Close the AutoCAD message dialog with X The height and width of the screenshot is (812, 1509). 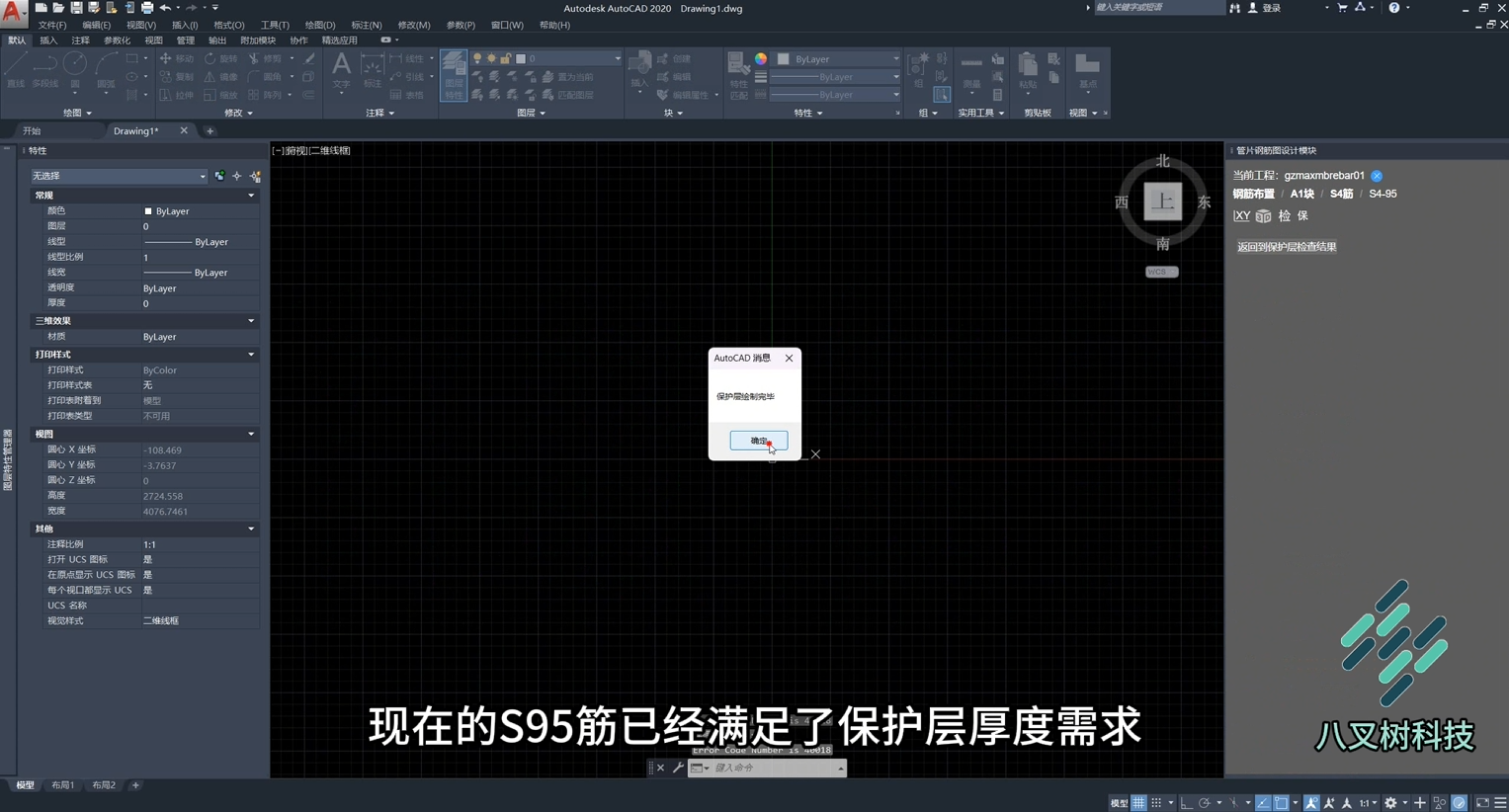[x=789, y=358]
